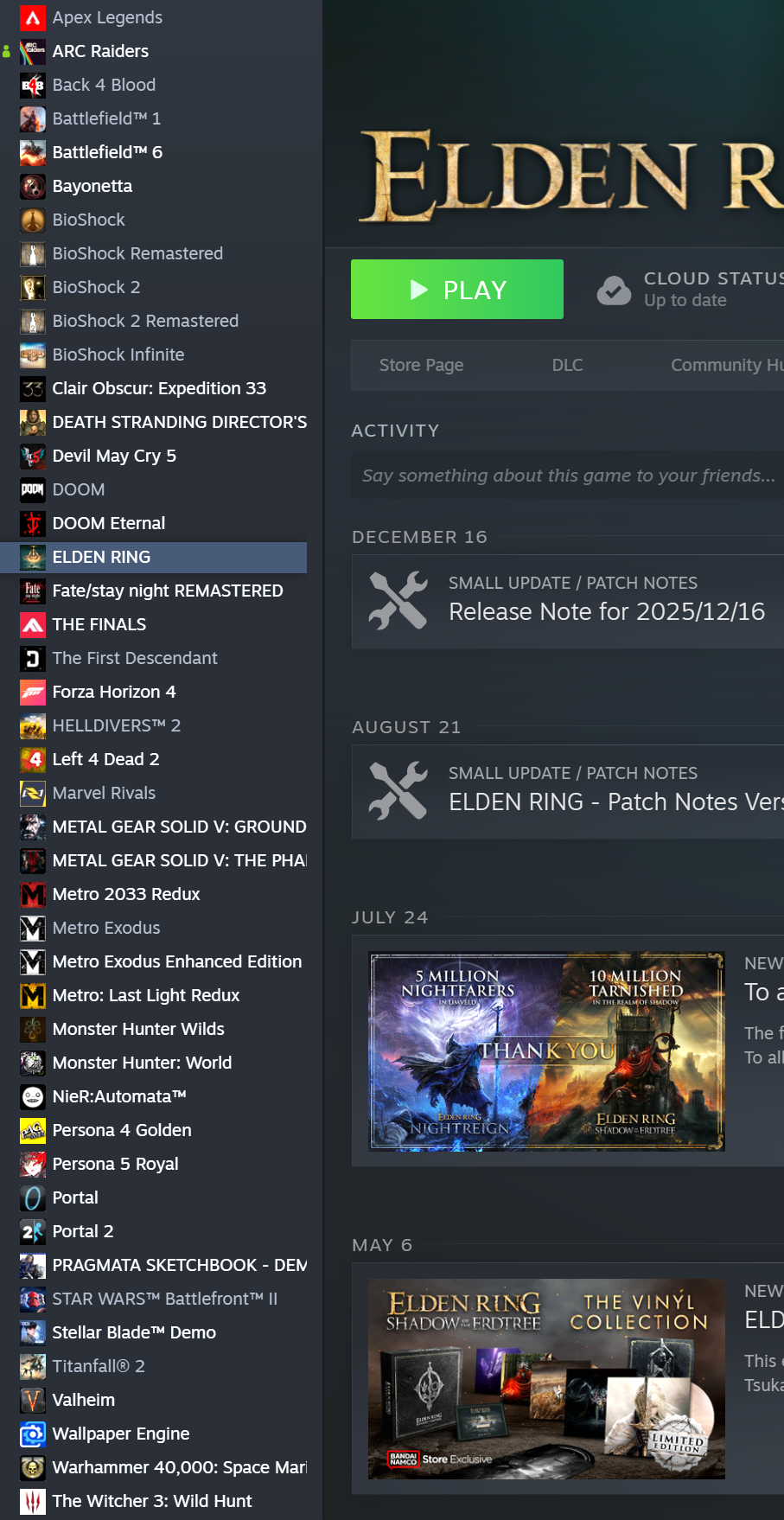Click the DOOM game icon
This screenshot has height=1520, width=784.
pos(33,489)
